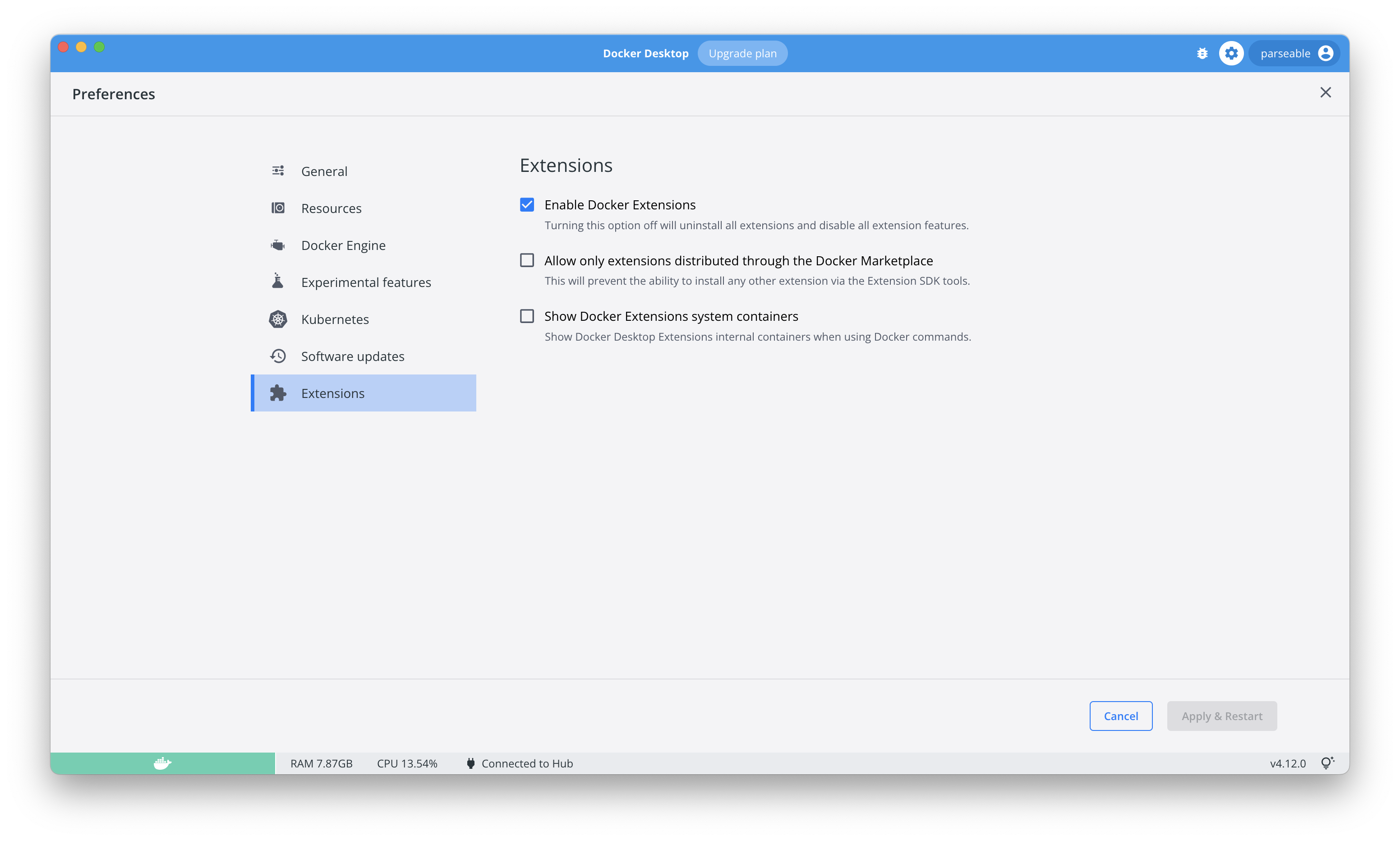This screenshot has width=1400, height=841.
Task: Click the Kubernetes wheel icon
Action: pos(277,319)
